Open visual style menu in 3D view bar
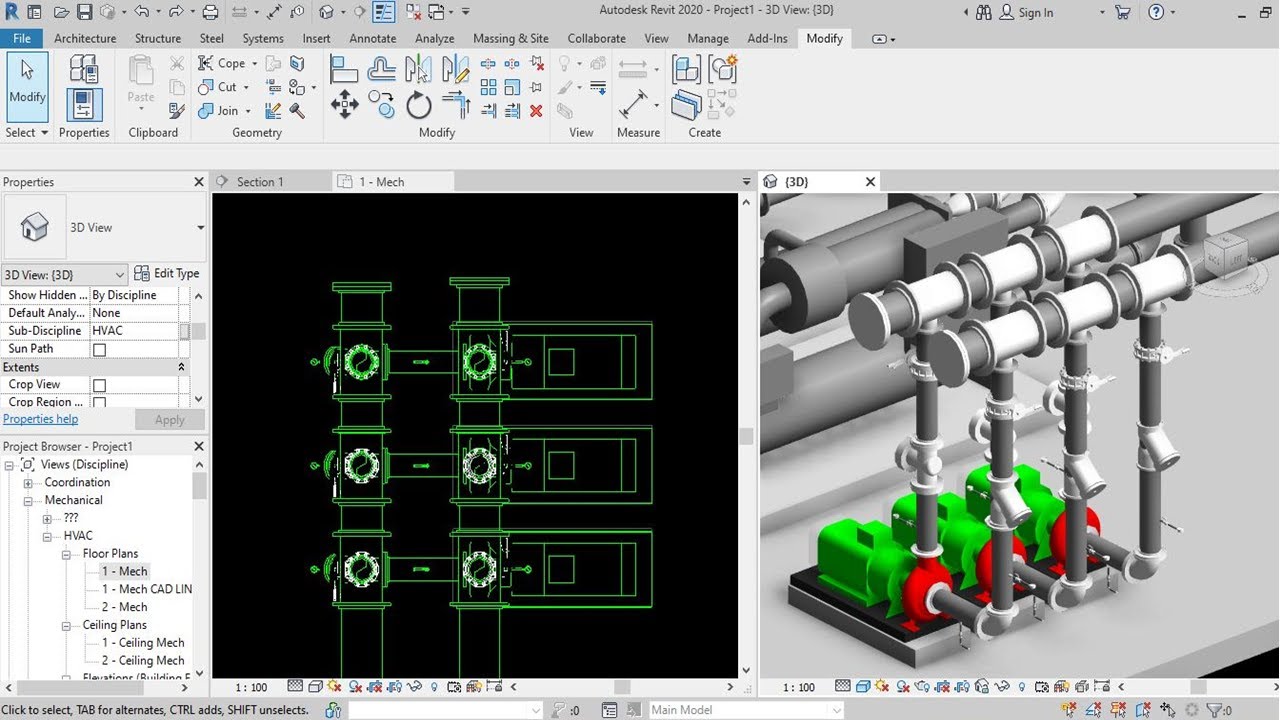Image resolution: width=1280 pixels, height=720 pixels. pos(865,687)
